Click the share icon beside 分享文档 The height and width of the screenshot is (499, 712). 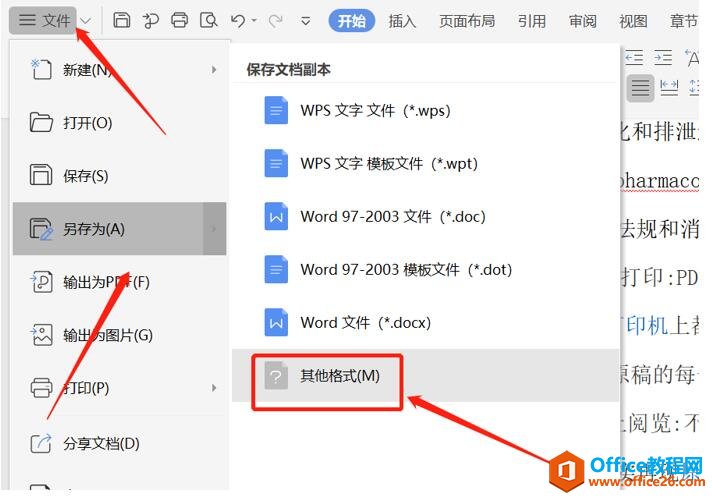41,443
